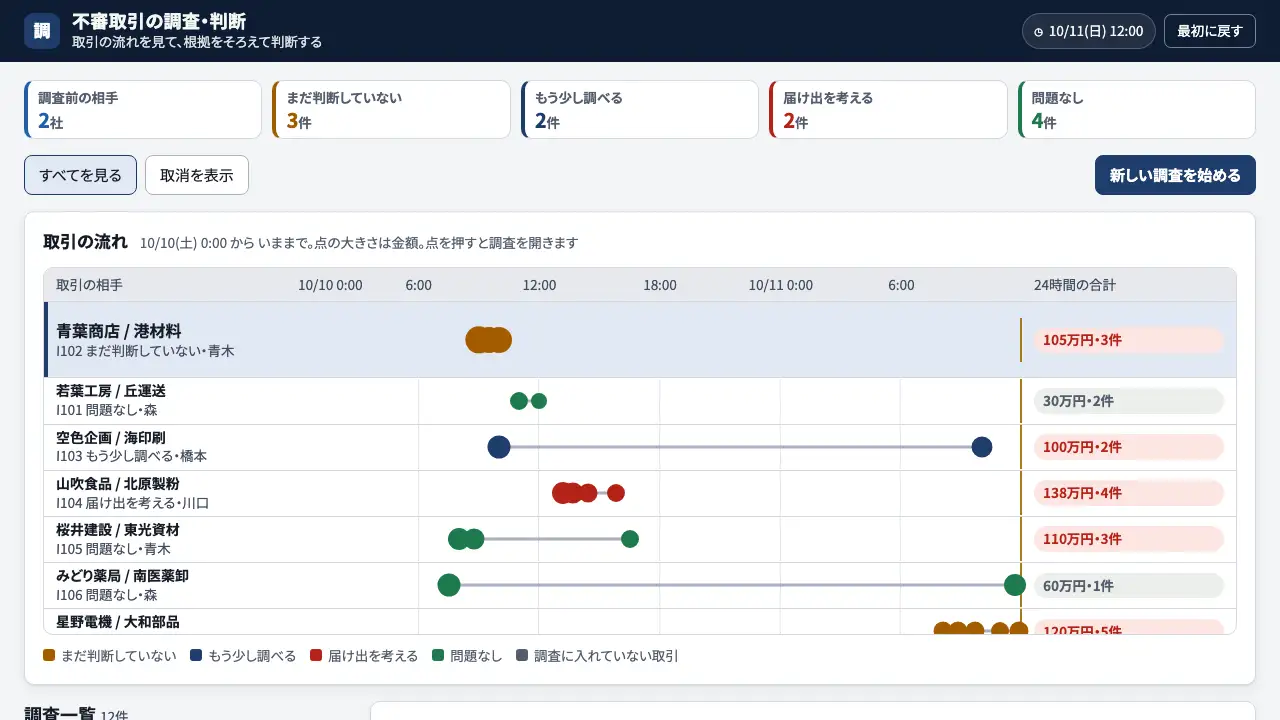Click the 10/11(日) 12:00 clock indicator
Screen dimensions: 1280x720
pyautogui.click(x=1089, y=31)
